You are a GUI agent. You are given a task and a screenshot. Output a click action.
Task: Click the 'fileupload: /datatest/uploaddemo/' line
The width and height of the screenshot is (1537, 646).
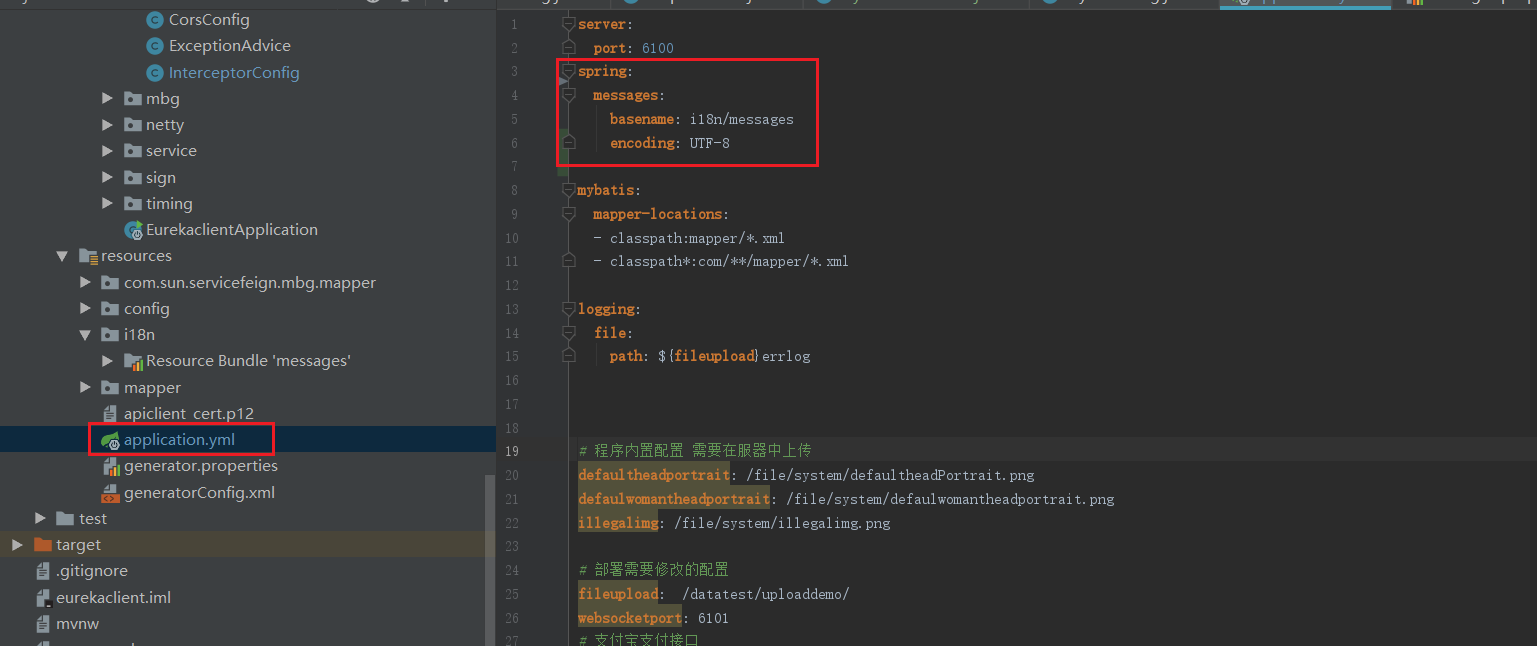pyautogui.click(x=714, y=594)
